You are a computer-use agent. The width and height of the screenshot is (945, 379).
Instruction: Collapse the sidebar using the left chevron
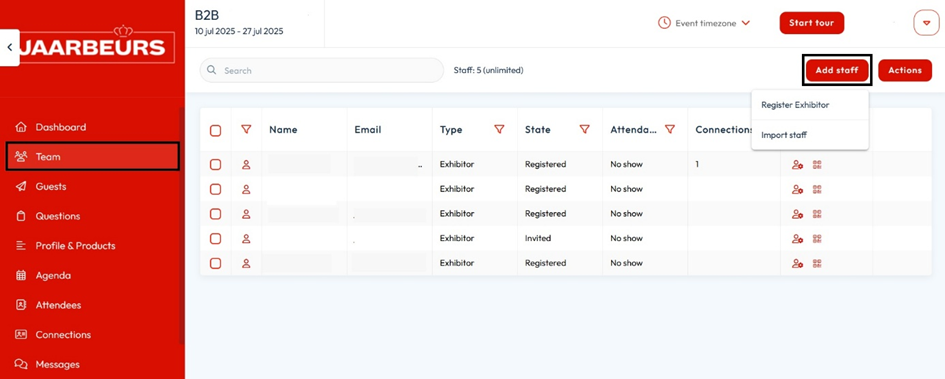tap(10, 47)
